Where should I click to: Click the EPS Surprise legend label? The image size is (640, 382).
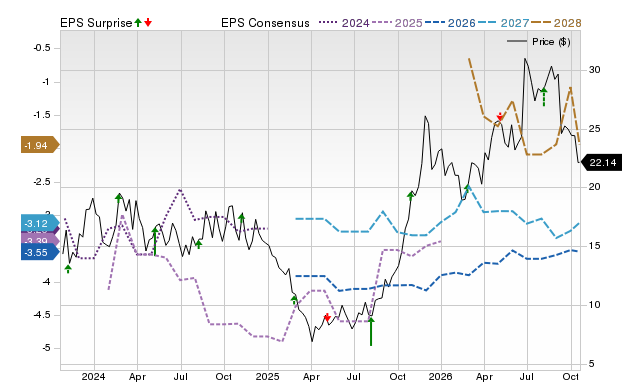coord(96,23)
